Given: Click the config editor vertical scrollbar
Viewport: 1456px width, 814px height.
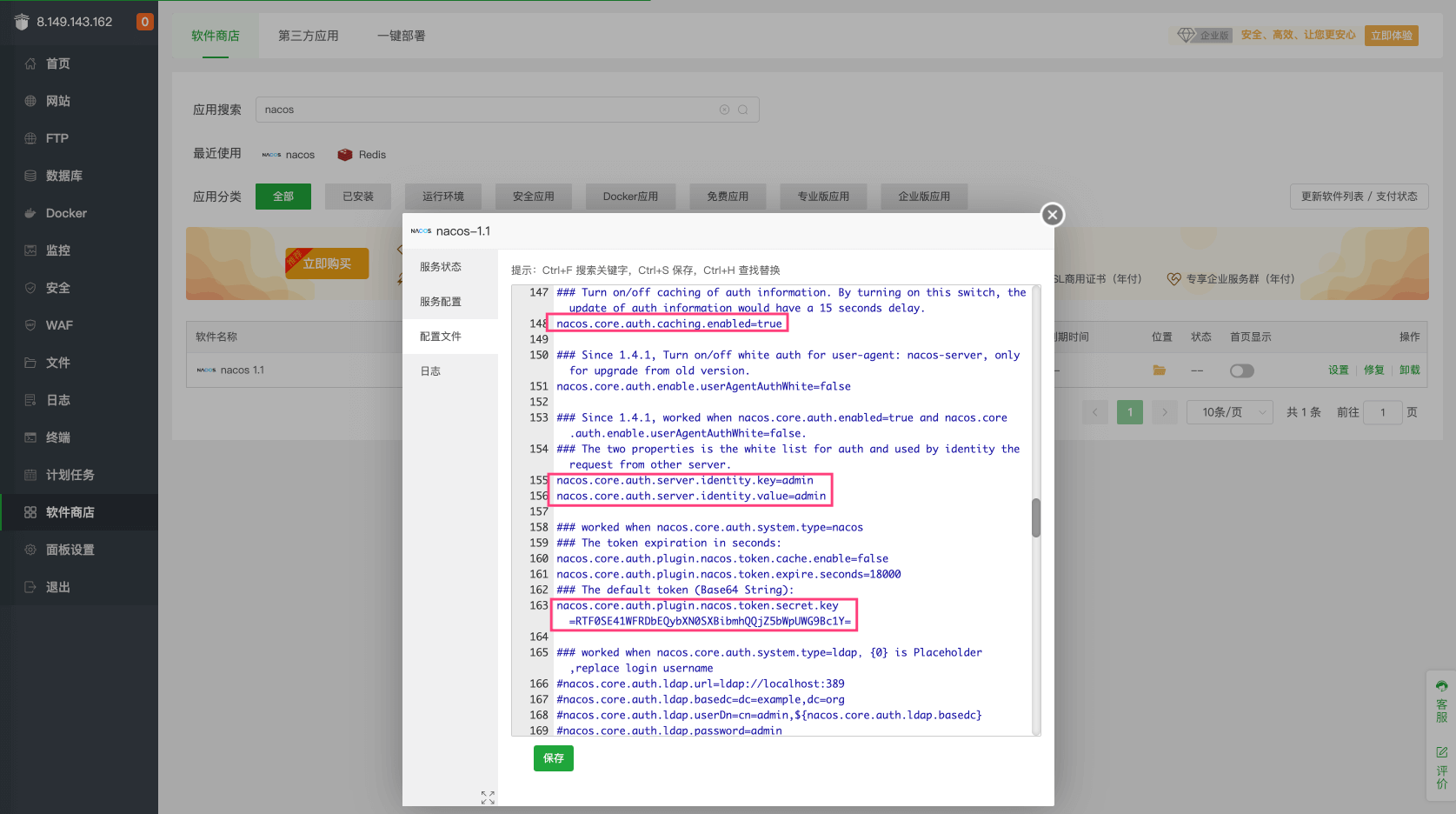Looking at the screenshot, I should click(x=1036, y=518).
